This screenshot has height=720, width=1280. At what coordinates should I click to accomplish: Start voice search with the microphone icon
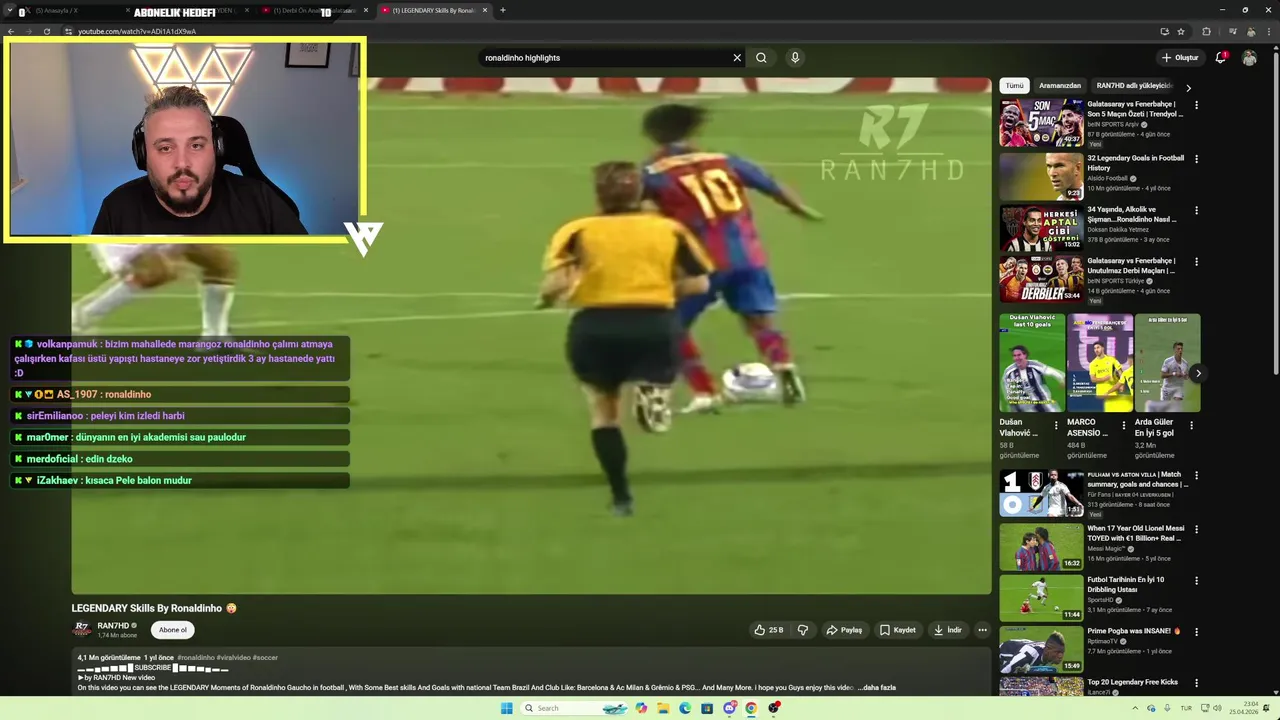(x=795, y=58)
